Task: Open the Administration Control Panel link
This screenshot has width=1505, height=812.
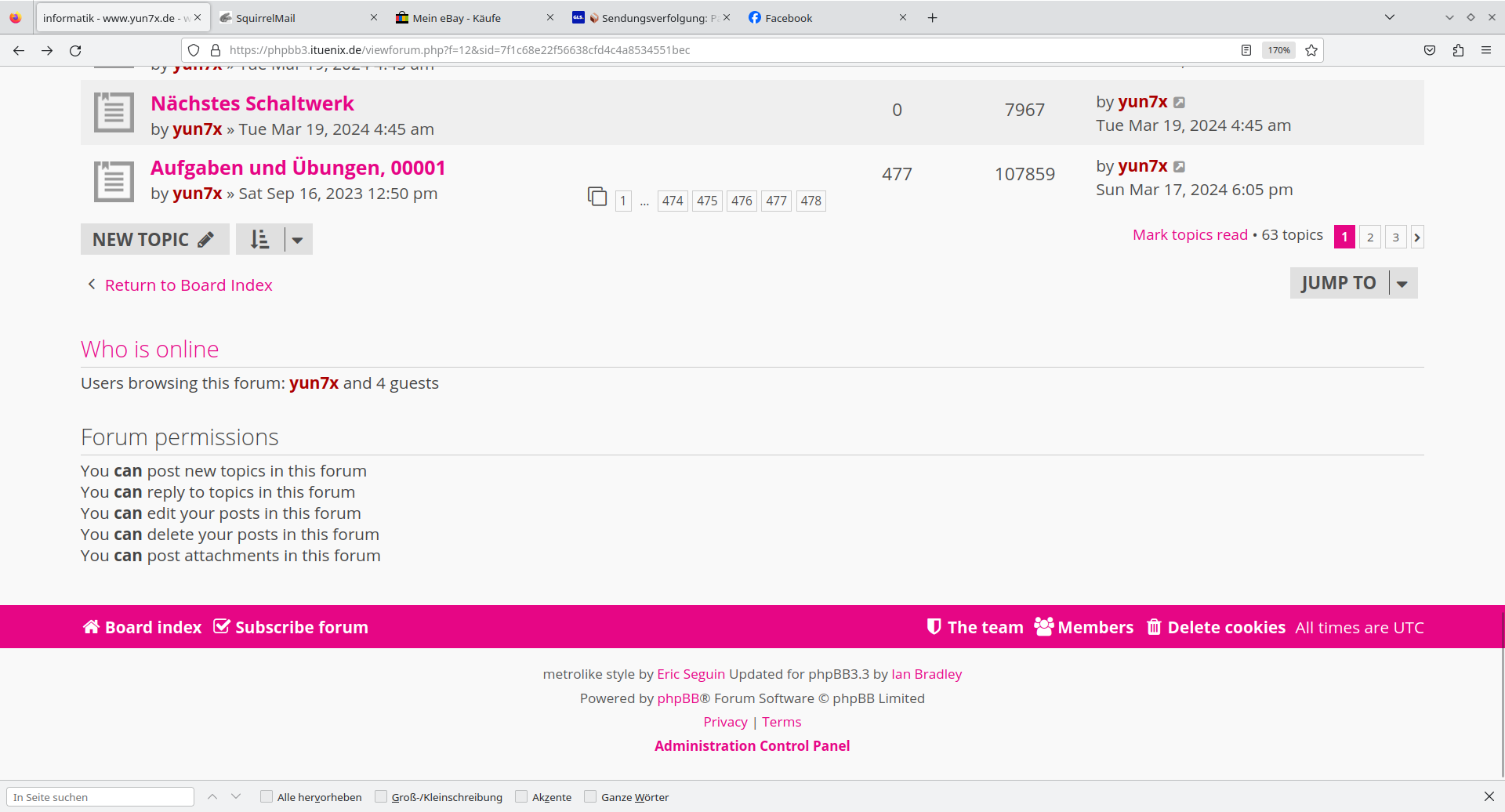Action: point(752,746)
